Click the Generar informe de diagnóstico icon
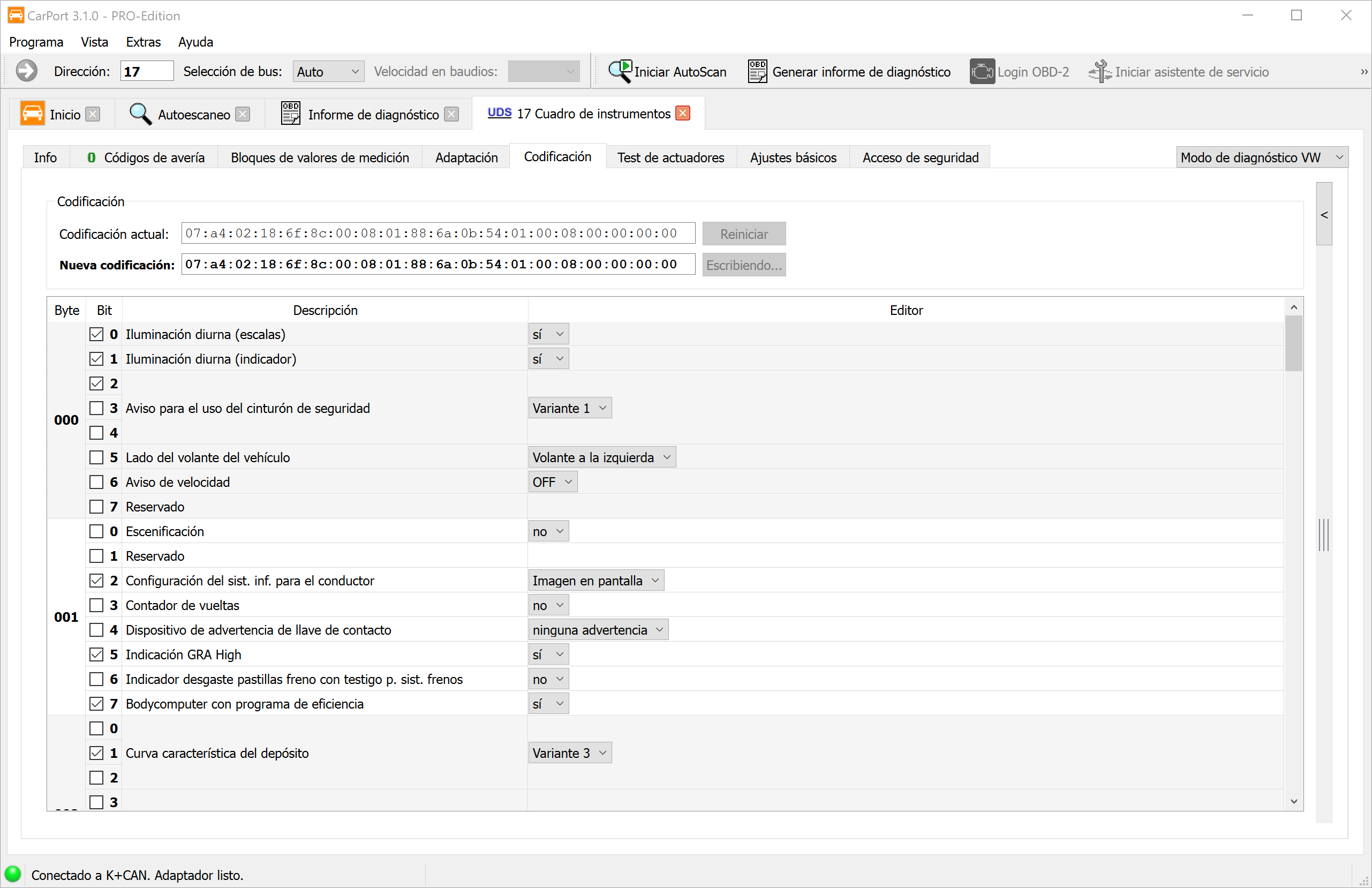Screen dimensions: 1372x888 click(x=757, y=72)
